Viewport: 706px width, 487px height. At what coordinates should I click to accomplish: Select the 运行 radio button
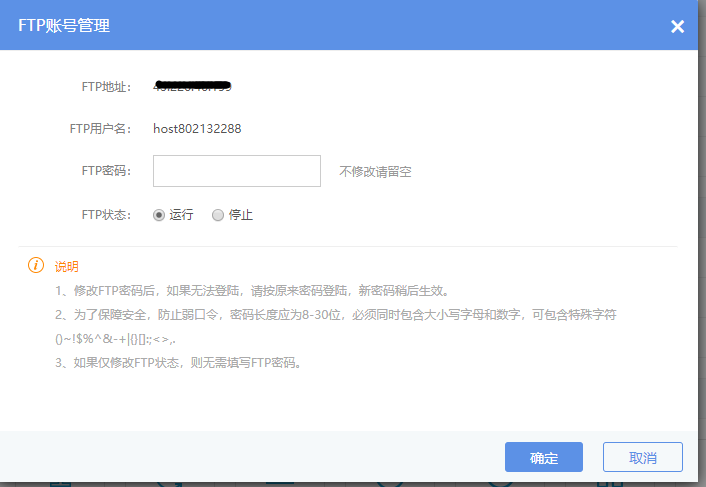point(159,215)
